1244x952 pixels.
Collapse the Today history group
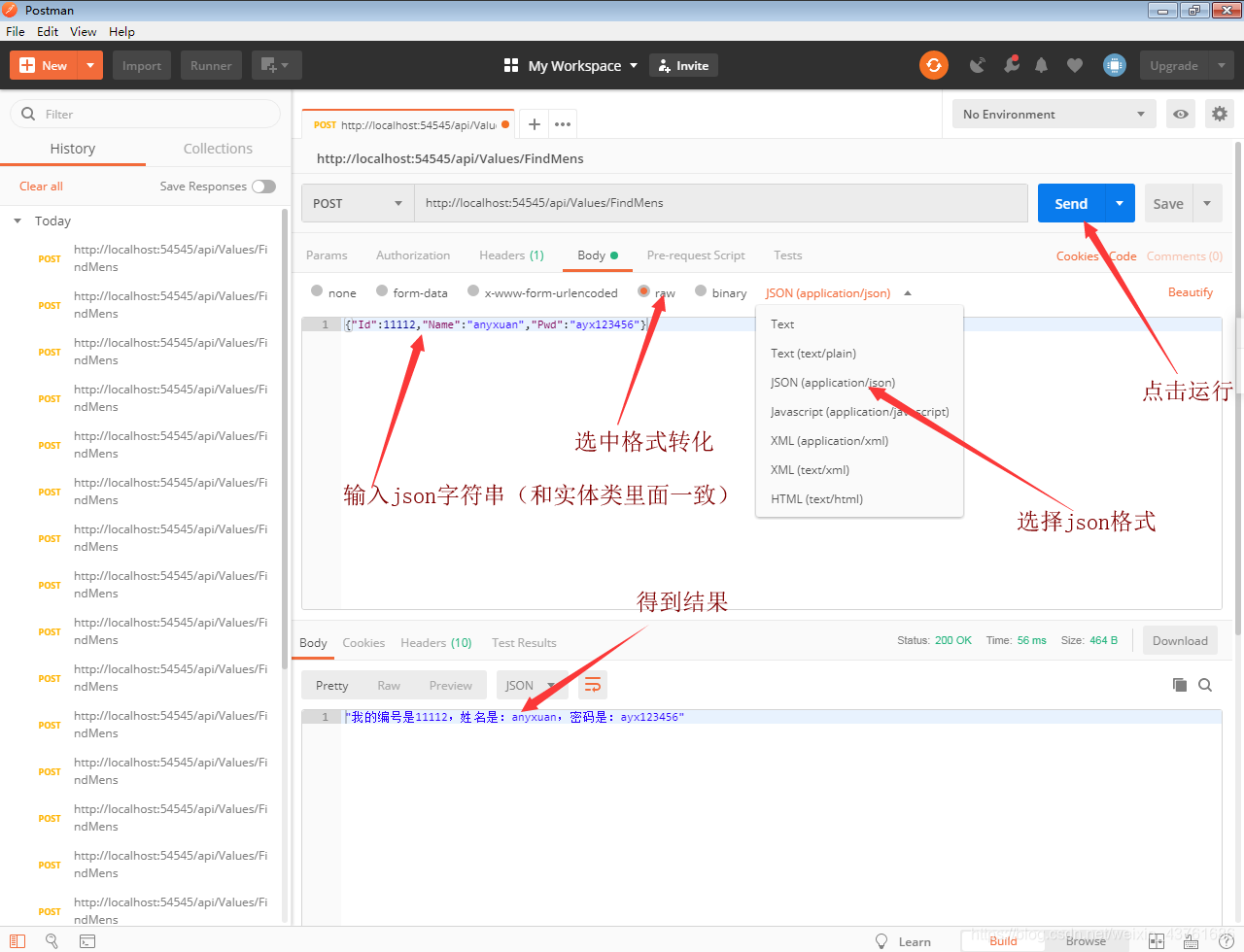pos(17,221)
